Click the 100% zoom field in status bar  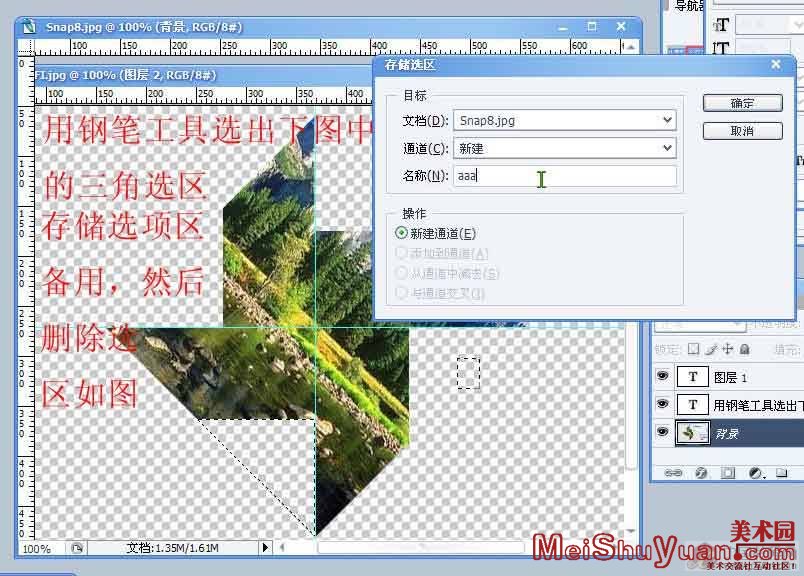37,549
